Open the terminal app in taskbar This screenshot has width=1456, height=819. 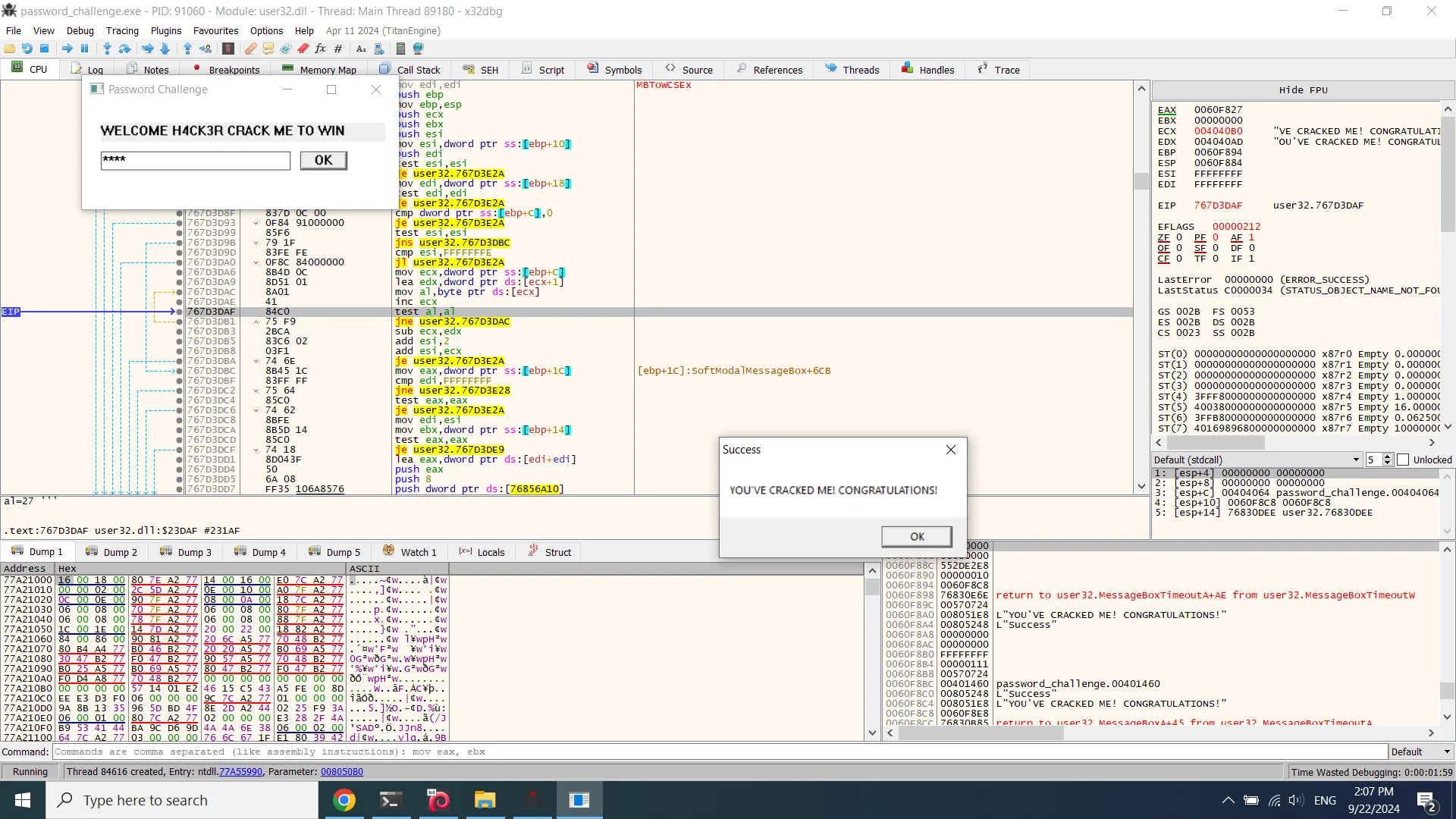pos(391,800)
